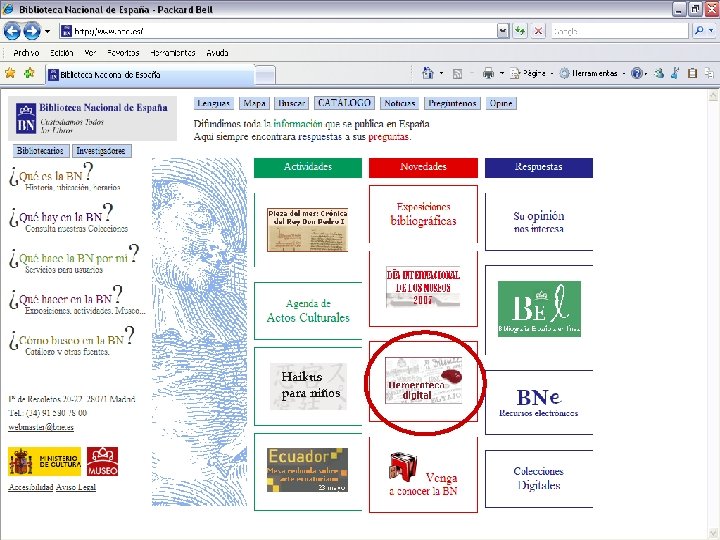Click the Home page icon
720x540 pixels.
coord(428,73)
